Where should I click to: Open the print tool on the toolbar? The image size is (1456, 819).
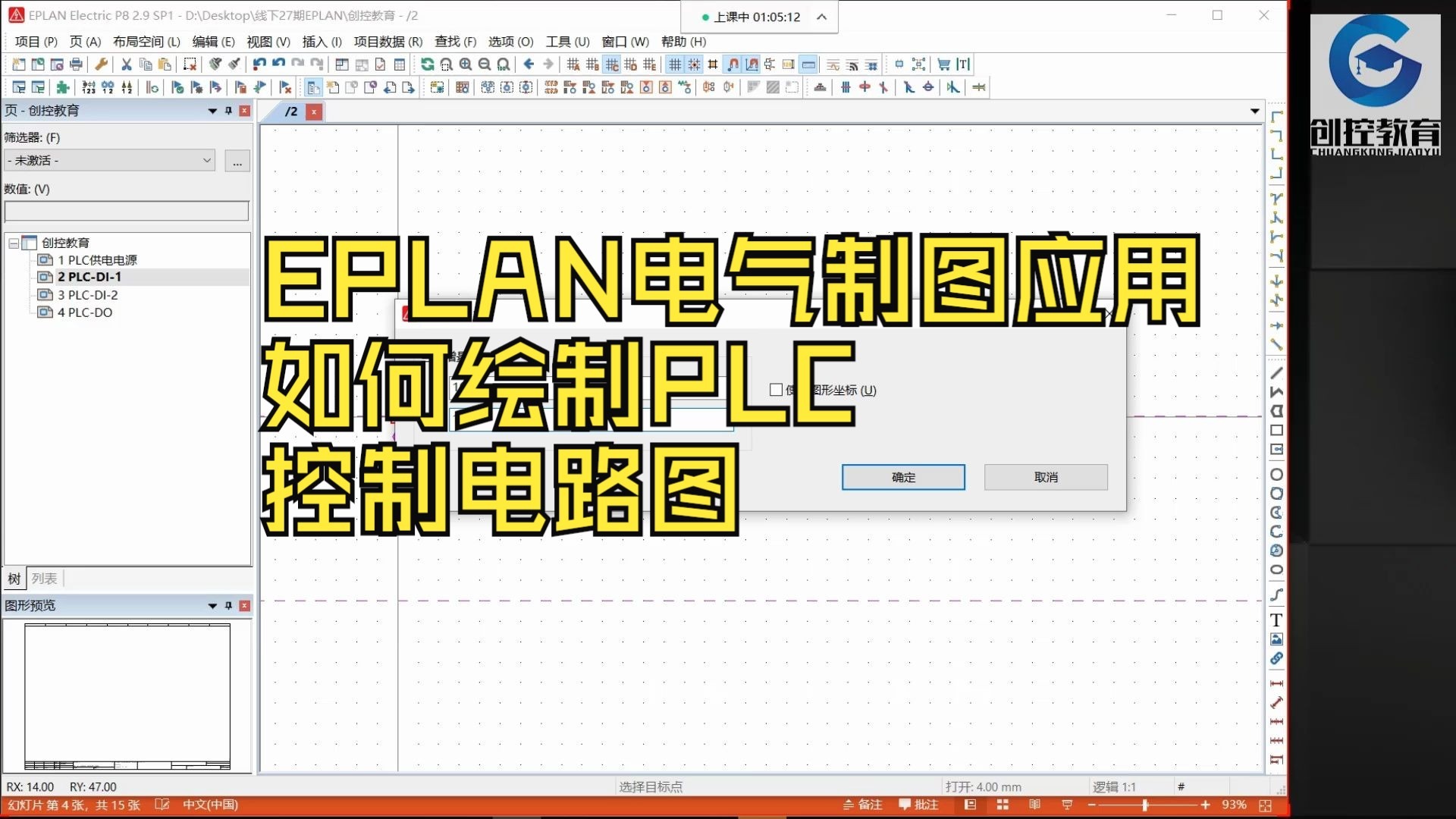76,64
